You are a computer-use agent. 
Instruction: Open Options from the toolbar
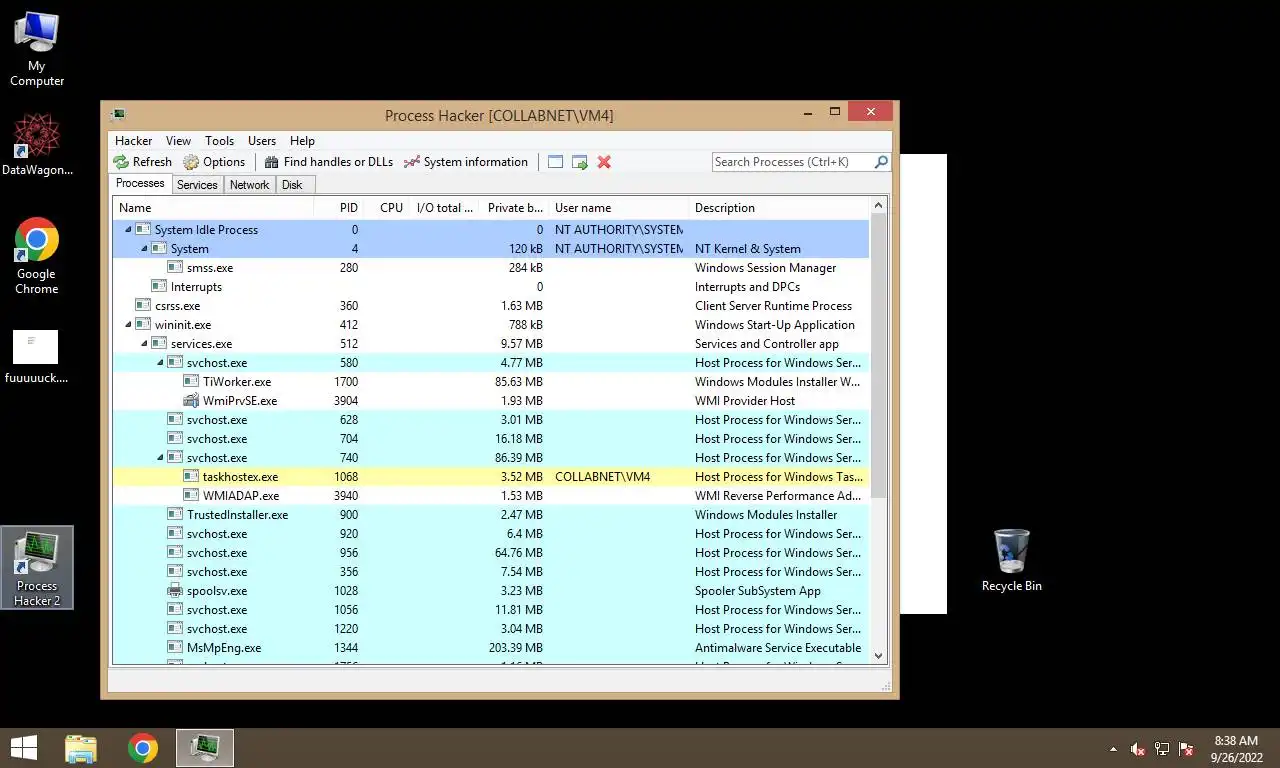214,162
